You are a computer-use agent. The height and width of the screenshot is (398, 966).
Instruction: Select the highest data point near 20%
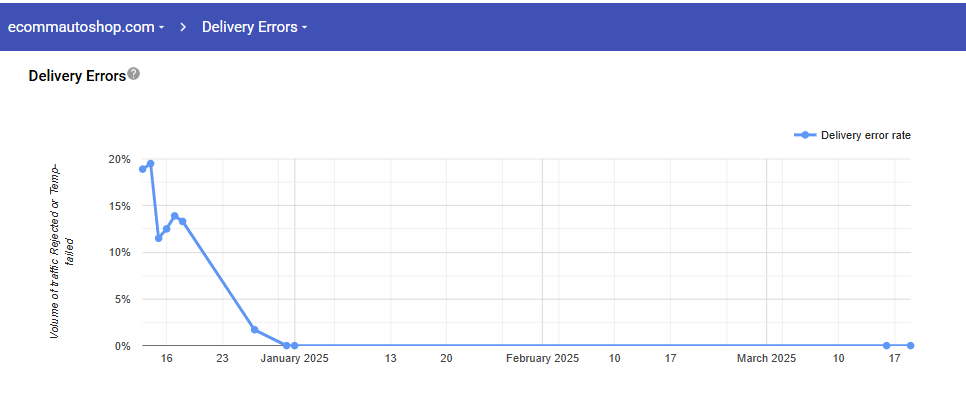click(x=150, y=164)
